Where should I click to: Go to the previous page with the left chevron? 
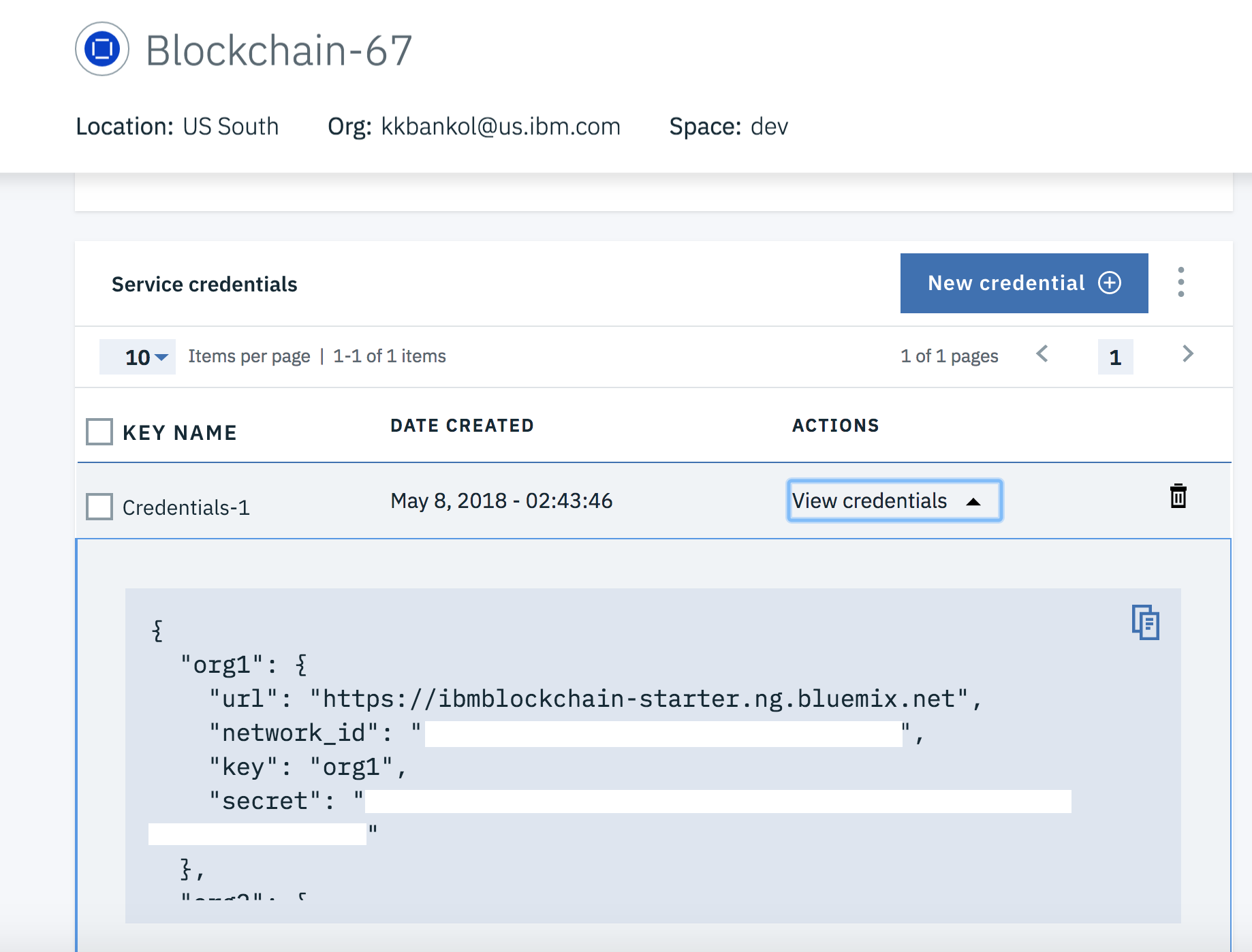(x=1042, y=354)
